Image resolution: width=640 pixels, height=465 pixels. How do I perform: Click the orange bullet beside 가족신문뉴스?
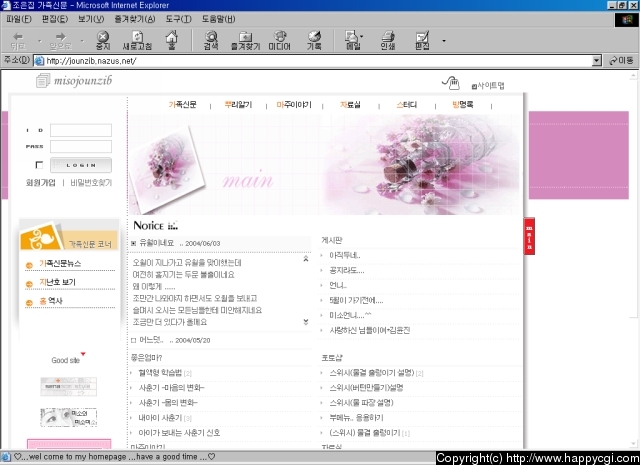(29, 265)
